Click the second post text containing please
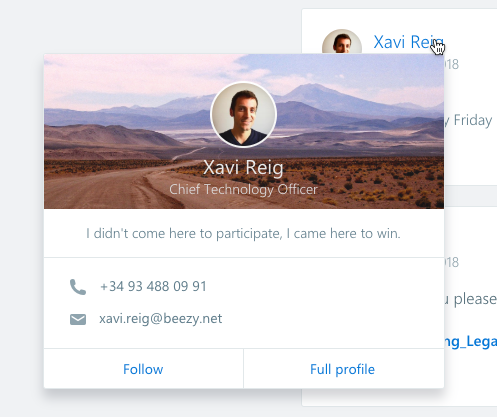 470,299
